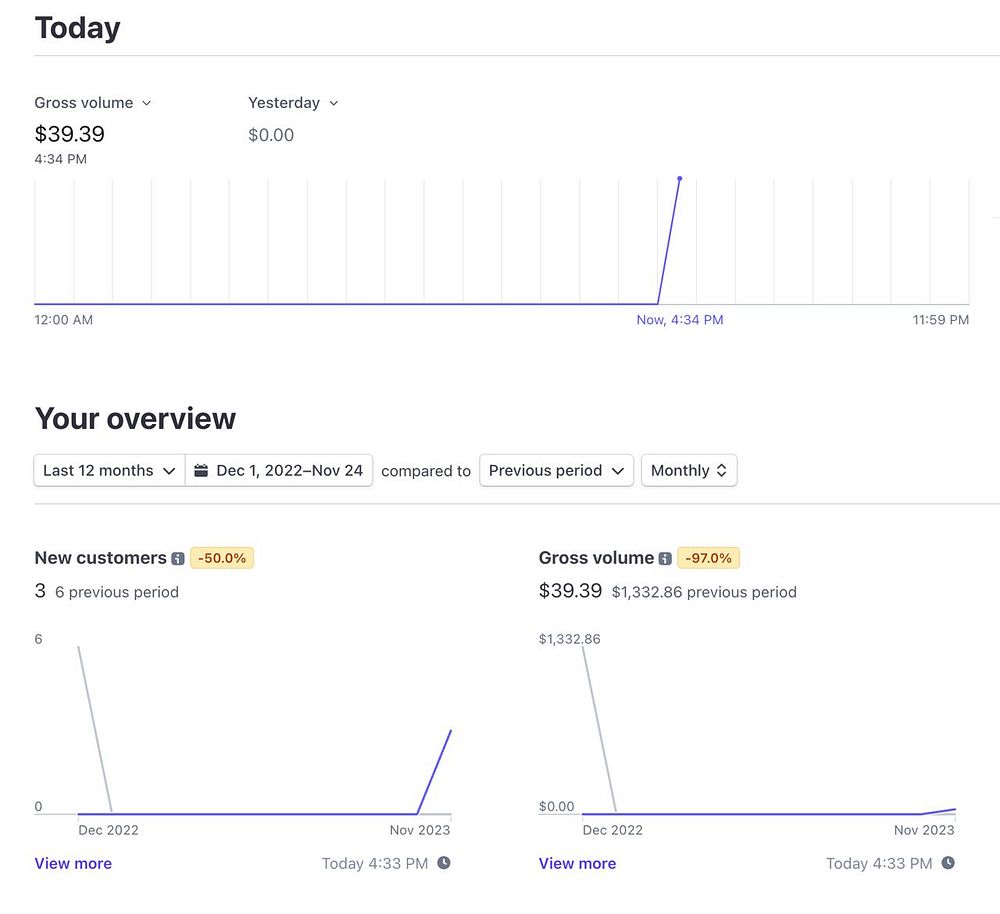The width and height of the screenshot is (1000, 914).
Task: Click the clock icon under Gross volume chart
Action: click(948, 863)
